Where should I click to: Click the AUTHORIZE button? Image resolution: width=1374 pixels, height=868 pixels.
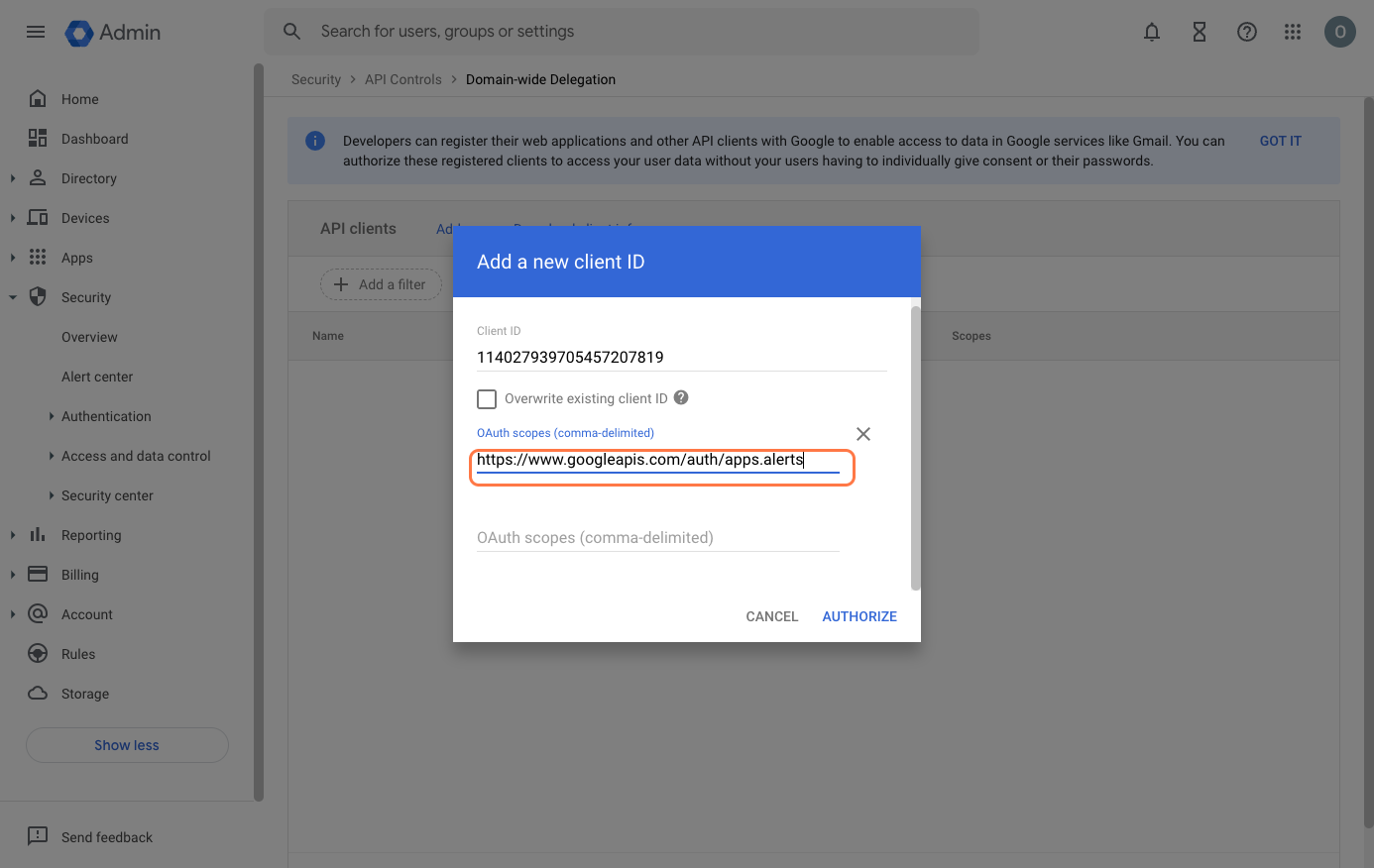(859, 616)
